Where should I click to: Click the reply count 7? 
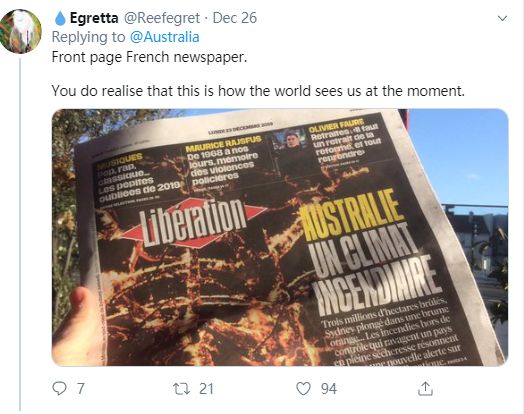(81, 389)
